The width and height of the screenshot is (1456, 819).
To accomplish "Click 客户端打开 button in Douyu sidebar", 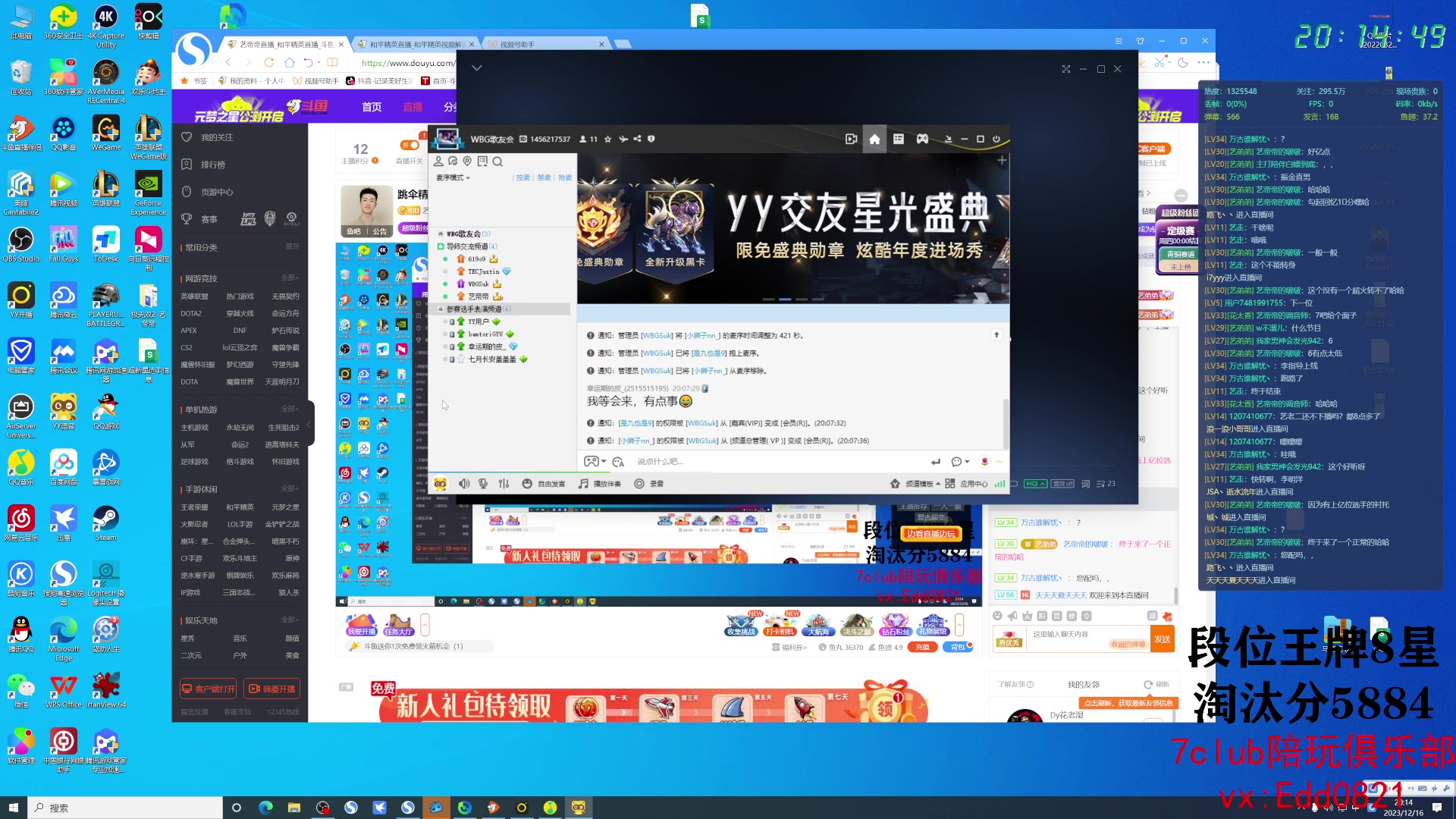I will click(x=209, y=689).
